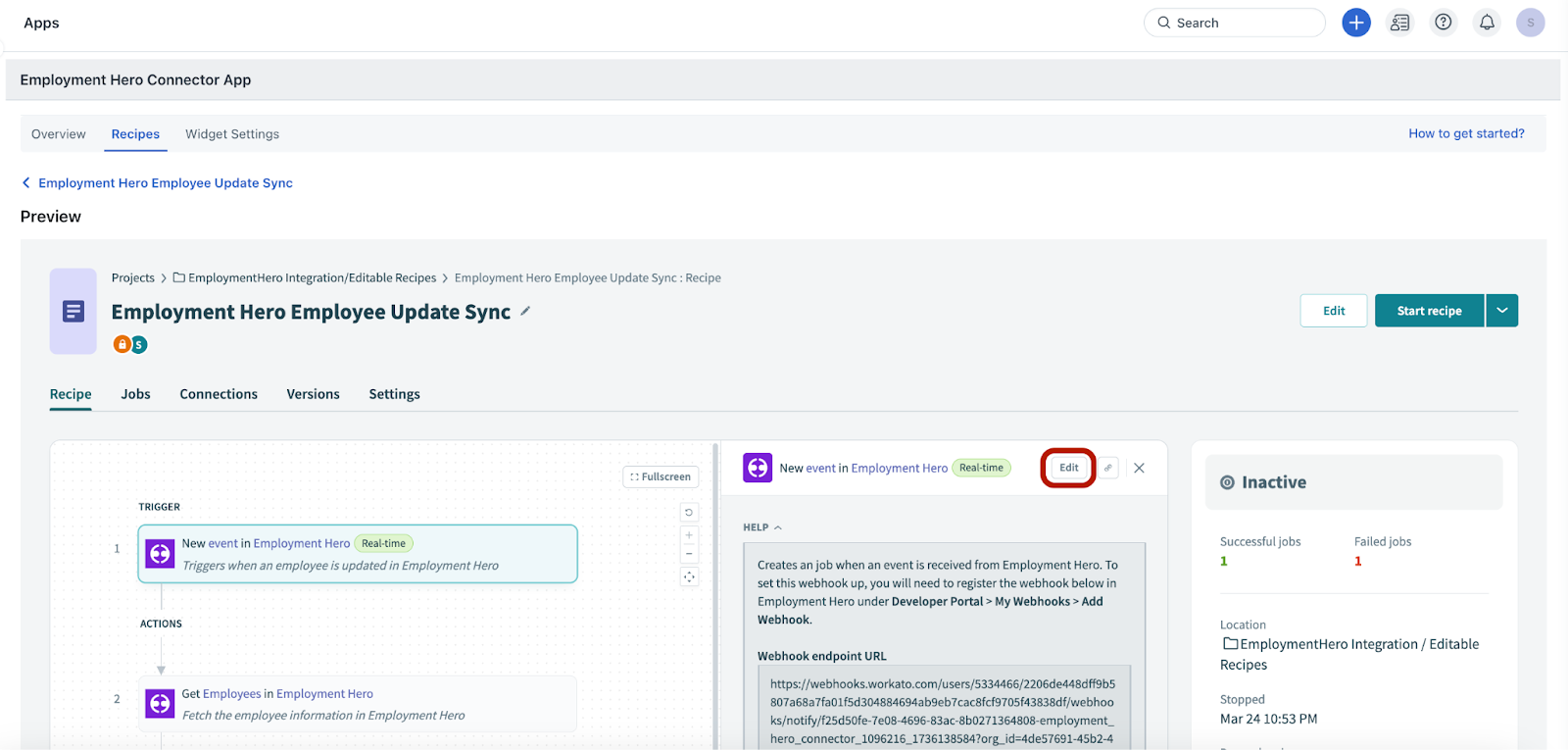Reset the canvas view with the refresh icon
Image resolution: width=1568 pixels, height=750 pixels.
[689, 513]
